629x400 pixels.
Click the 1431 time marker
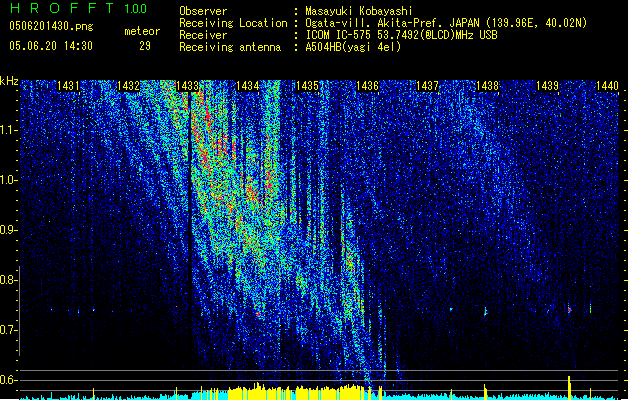68,86
